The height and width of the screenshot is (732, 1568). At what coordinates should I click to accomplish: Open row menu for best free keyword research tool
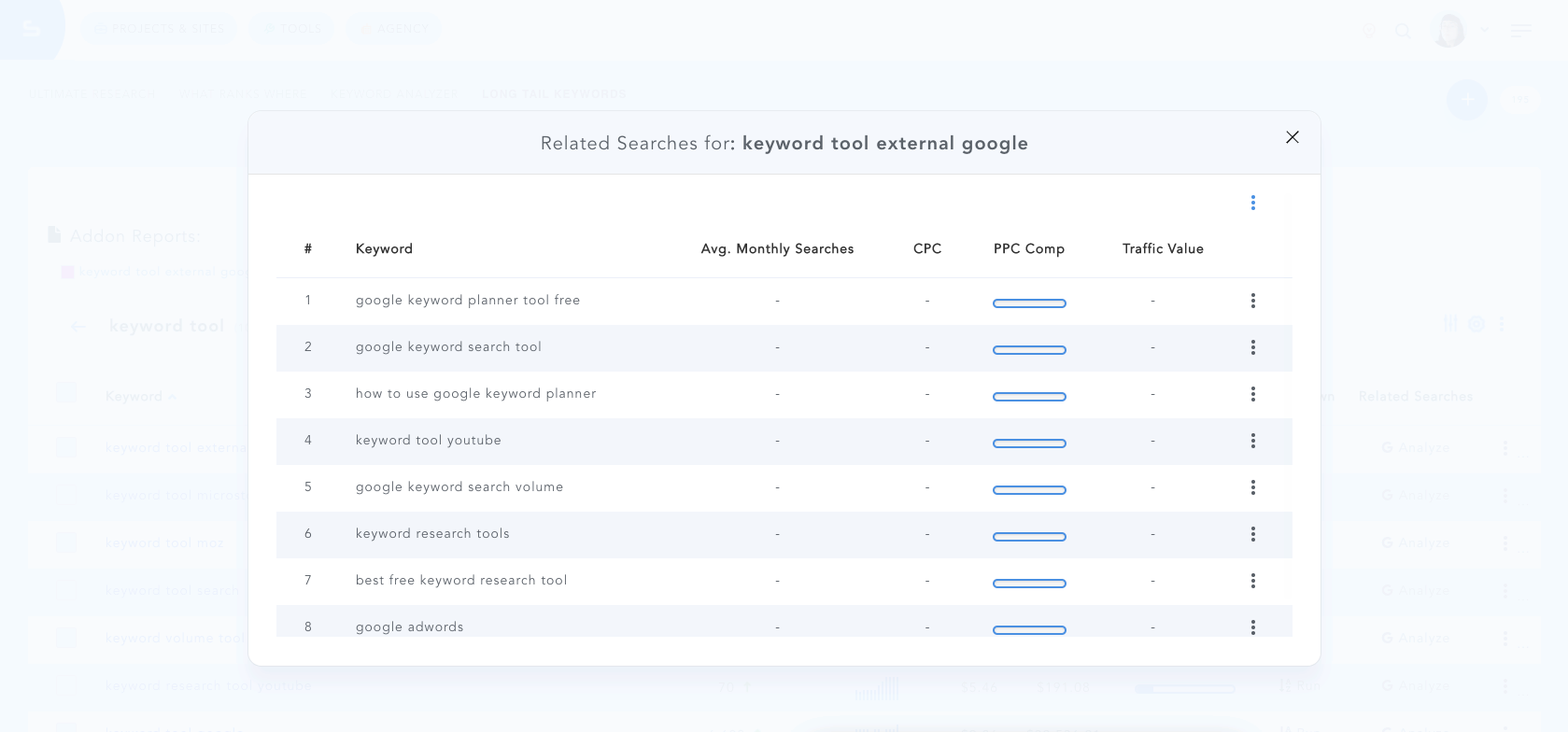point(1253,581)
